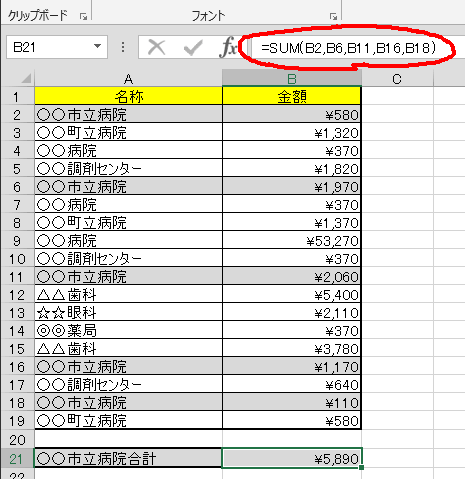
Task: Select column C header
Action: coord(397,79)
